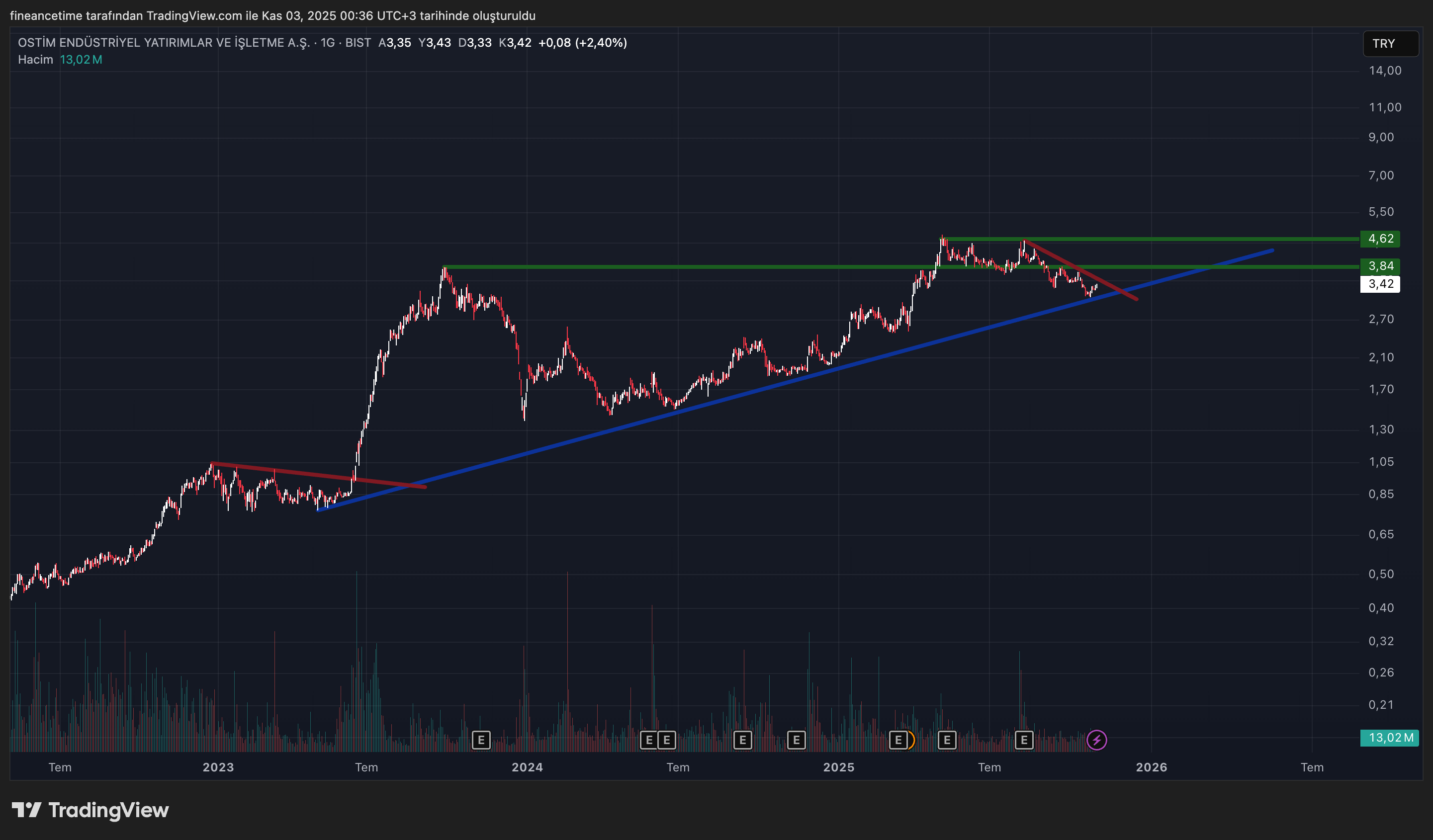
Task: Click the BIST exchange label in legend
Action: pyautogui.click(x=358, y=43)
